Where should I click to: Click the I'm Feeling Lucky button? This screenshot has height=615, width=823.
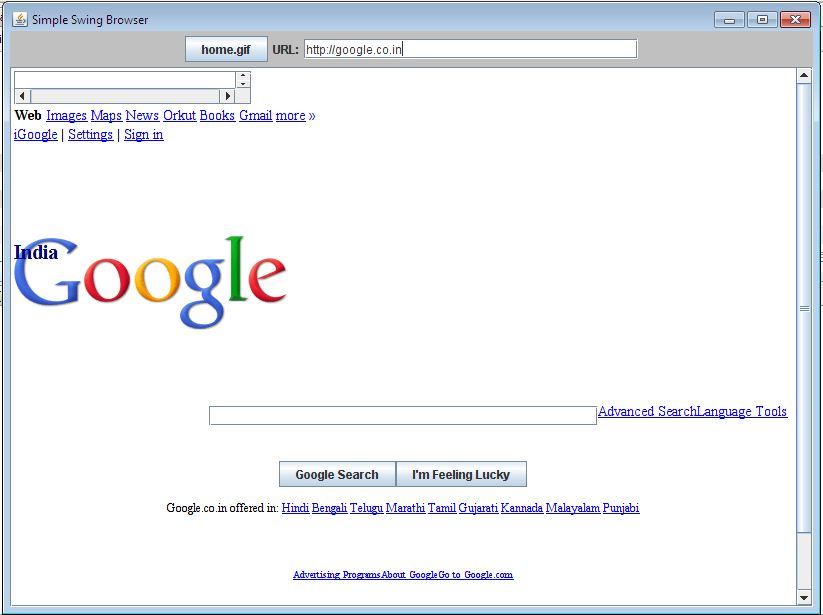(x=461, y=474)
